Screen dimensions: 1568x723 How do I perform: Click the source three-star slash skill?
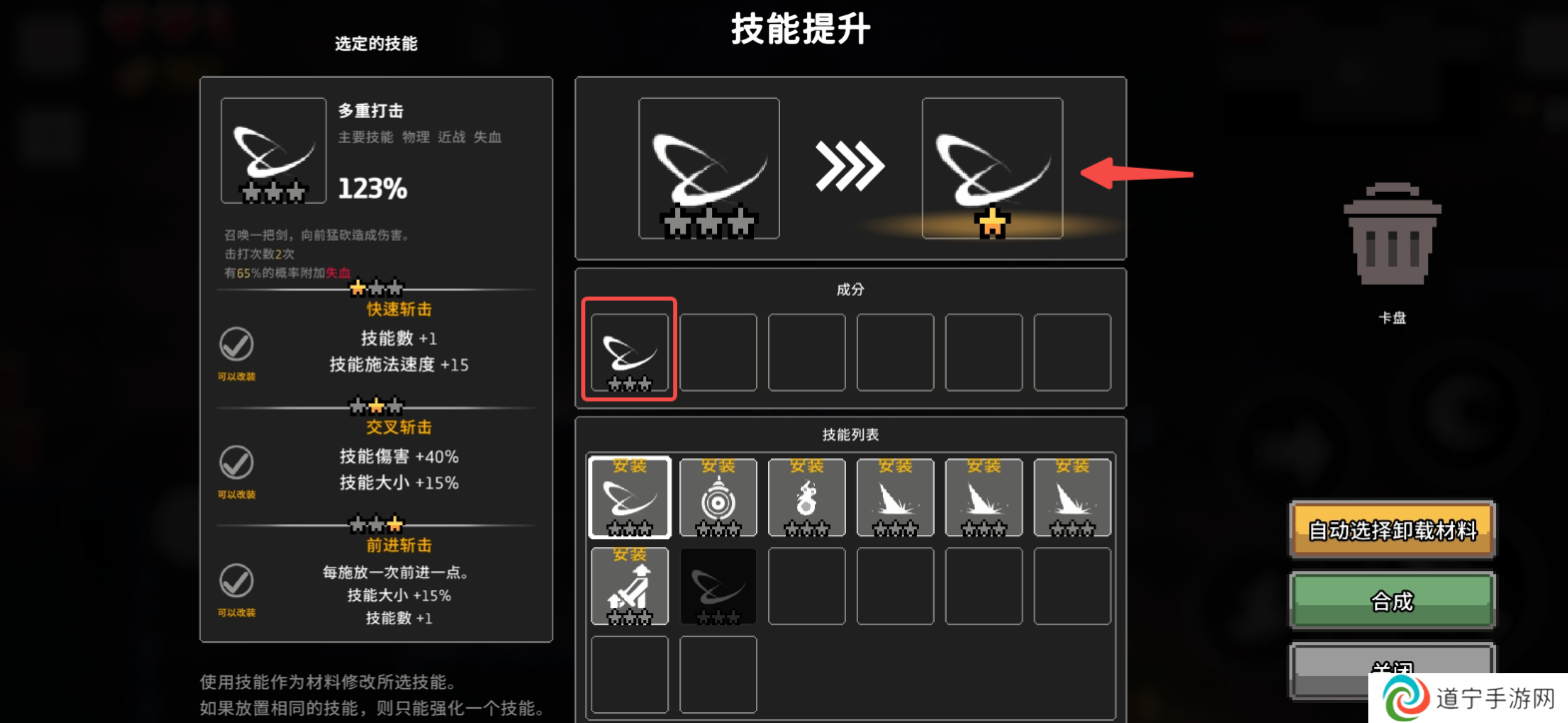pos(709,168)
